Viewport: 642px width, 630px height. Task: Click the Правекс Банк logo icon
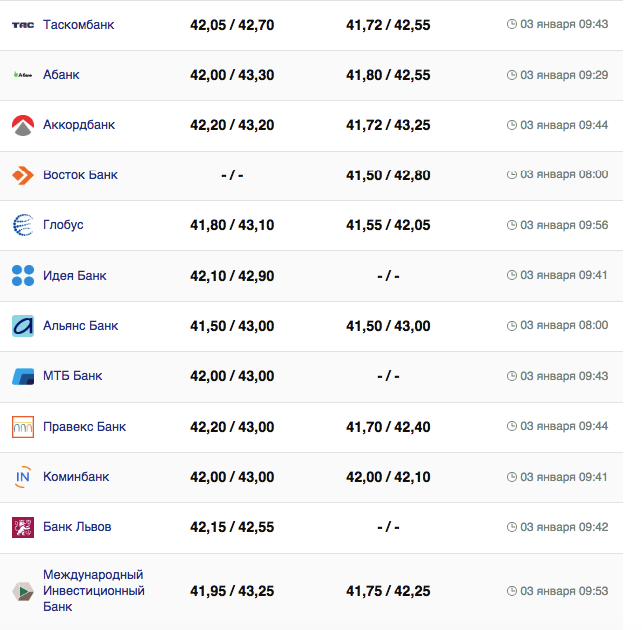[x=22, y=427]
